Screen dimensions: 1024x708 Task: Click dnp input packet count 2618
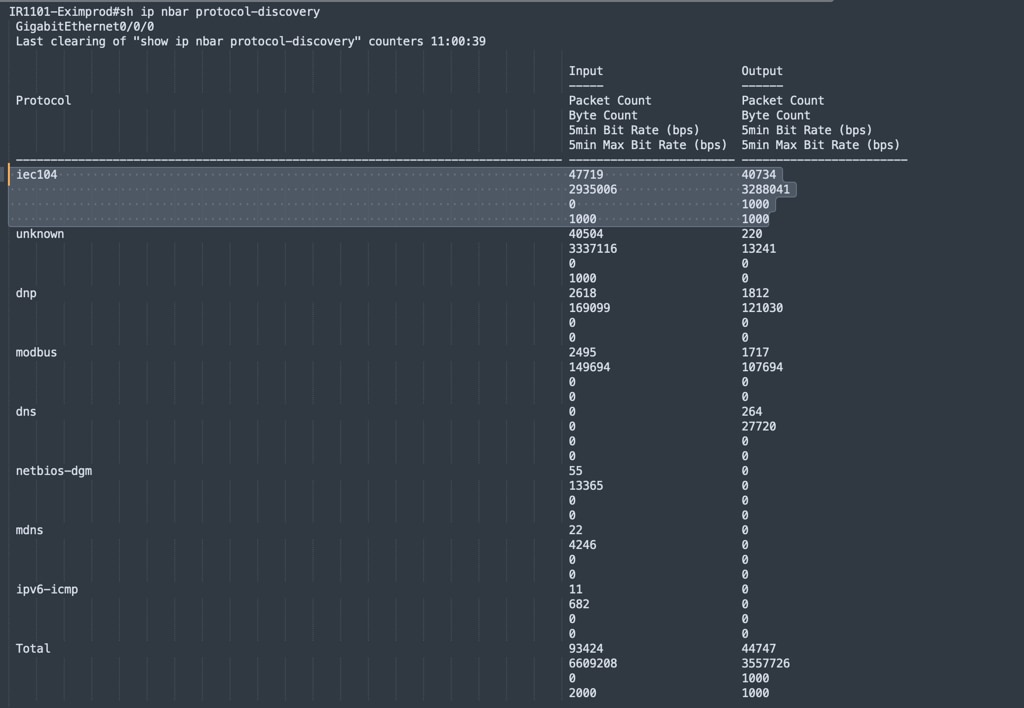pos(583,293)
